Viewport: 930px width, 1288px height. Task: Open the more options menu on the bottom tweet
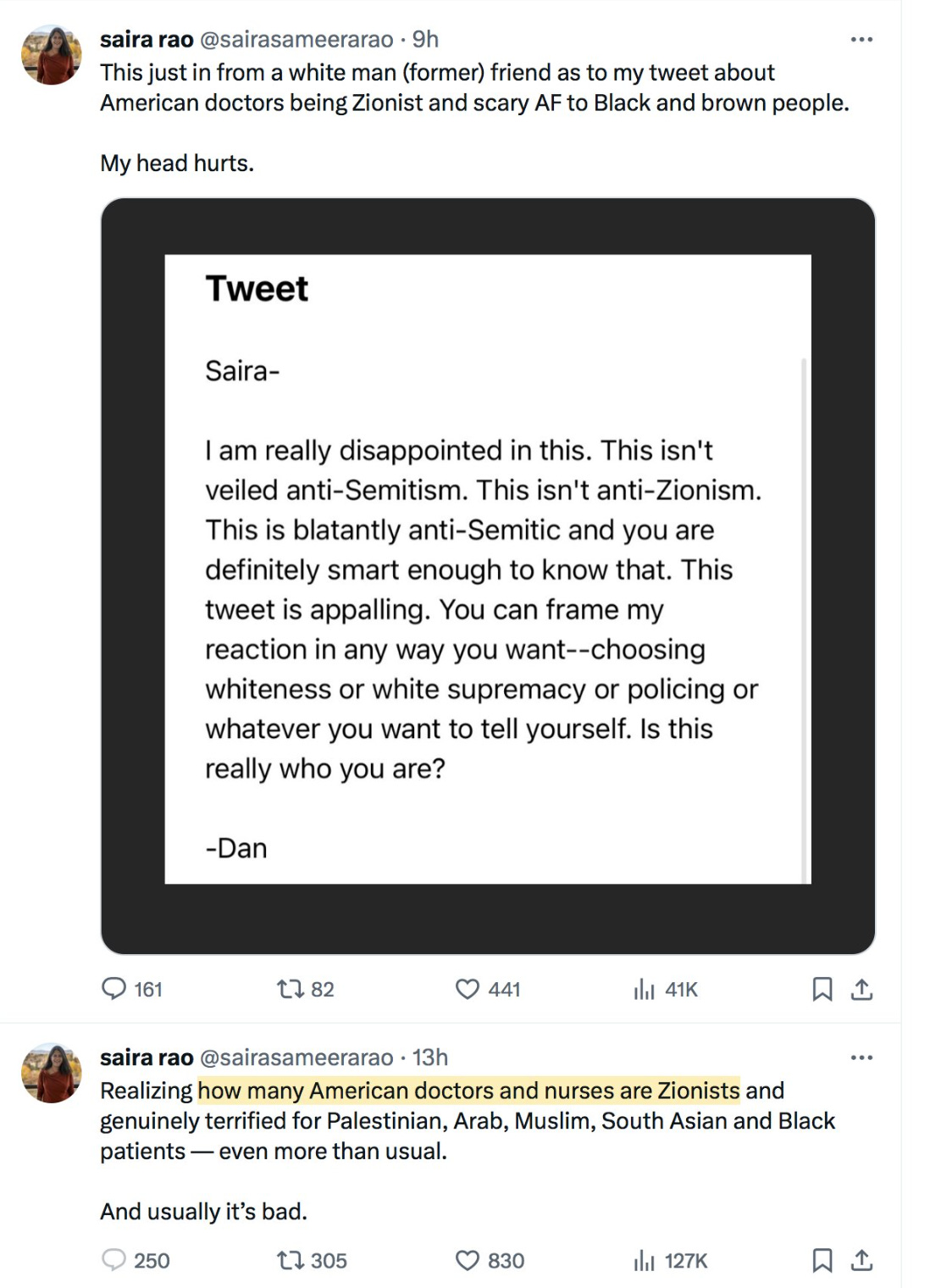click(861, 1057)
